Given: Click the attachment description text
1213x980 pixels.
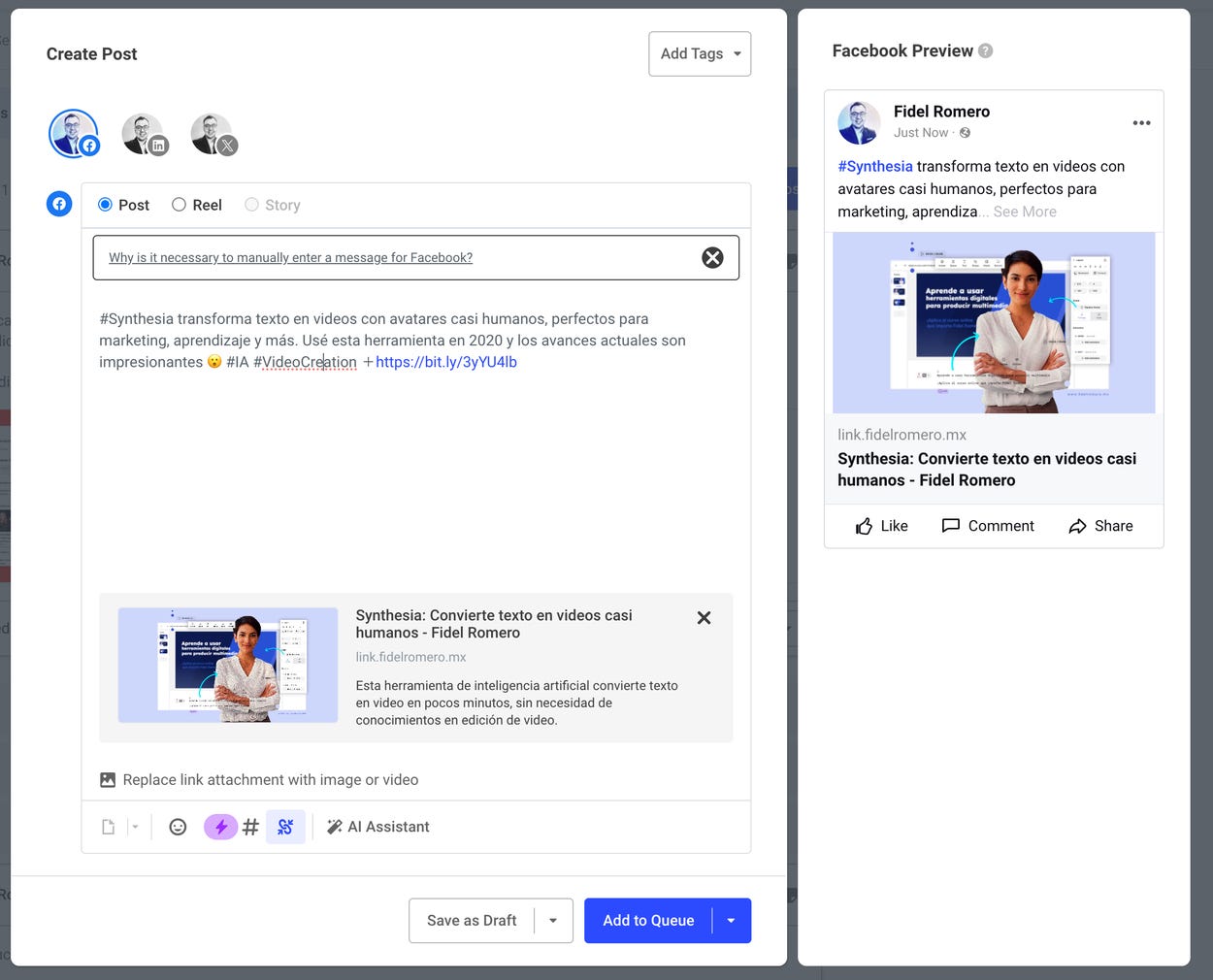Looking at the screenshot, I should point(516,702).
